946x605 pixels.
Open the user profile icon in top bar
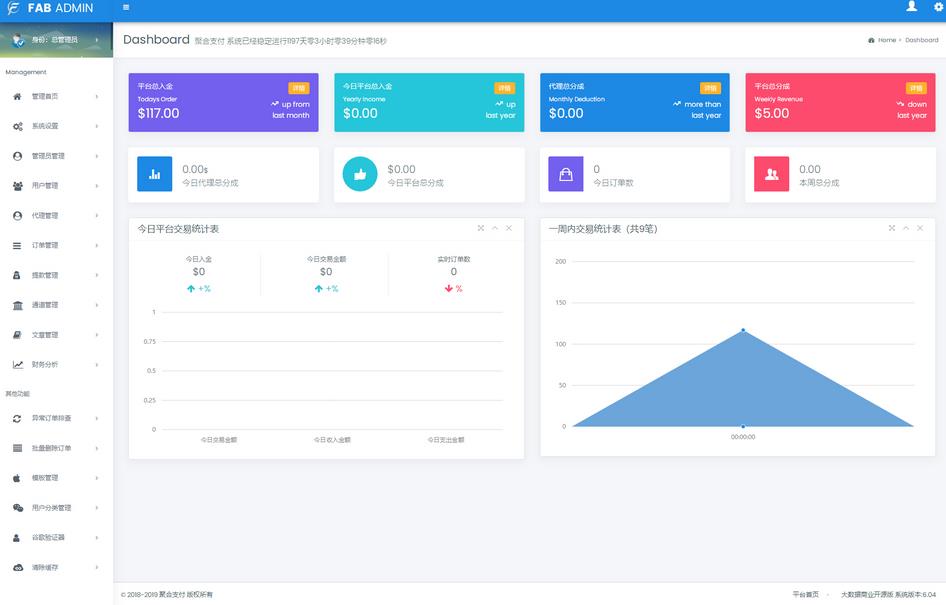(912, 6)
